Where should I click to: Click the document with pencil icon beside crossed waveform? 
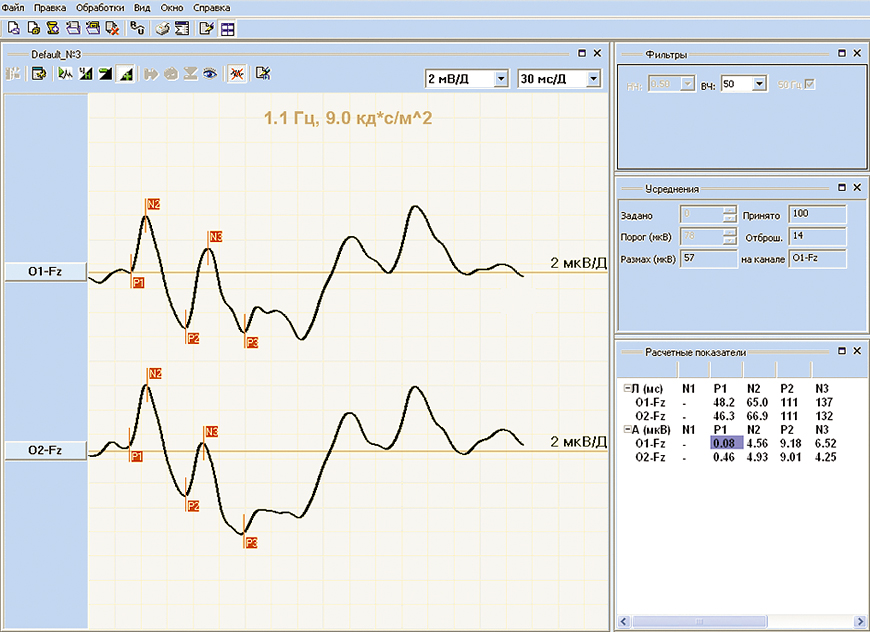(x=263, y=74)
